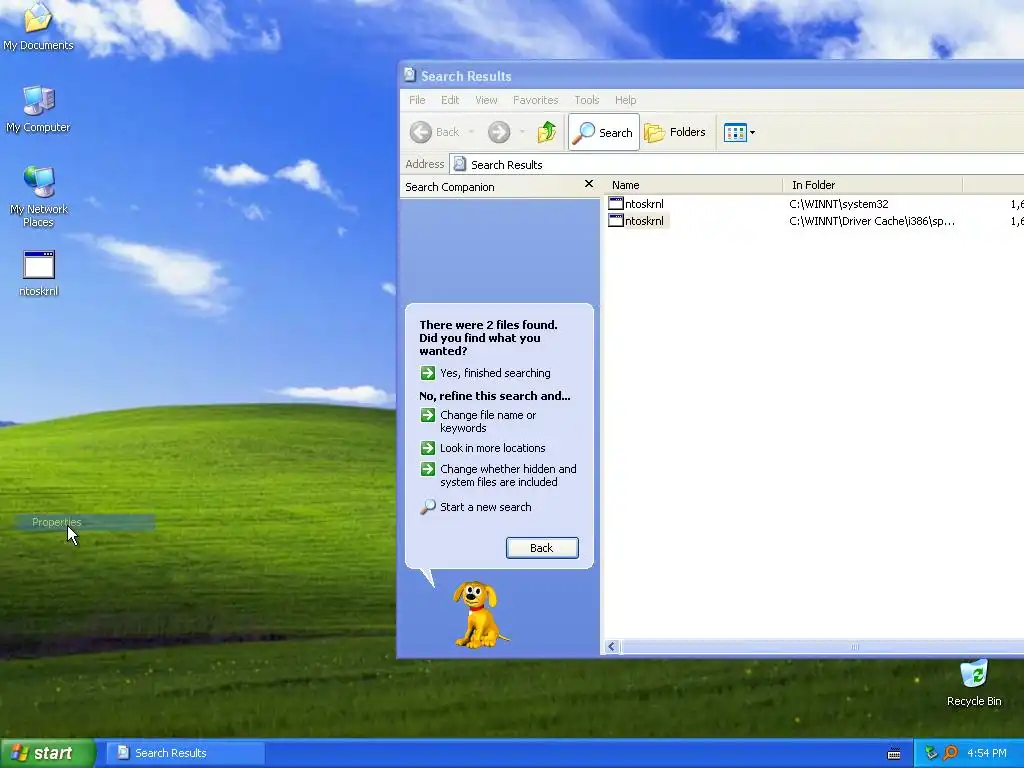
Task: Click the Search Results window title bar icon
Action: point(409,75)
